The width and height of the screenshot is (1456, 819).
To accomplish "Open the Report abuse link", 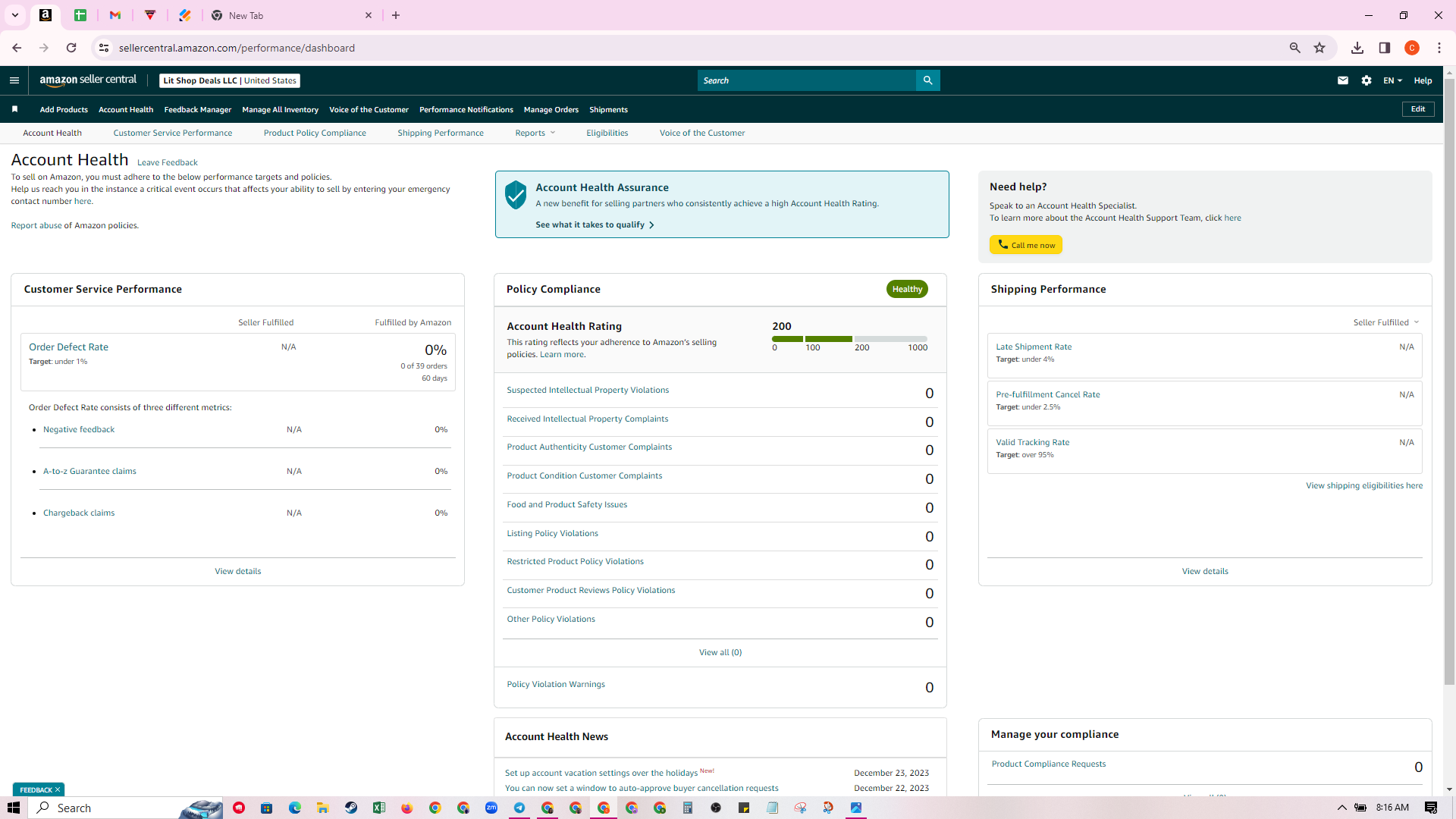I will [36, 225].
